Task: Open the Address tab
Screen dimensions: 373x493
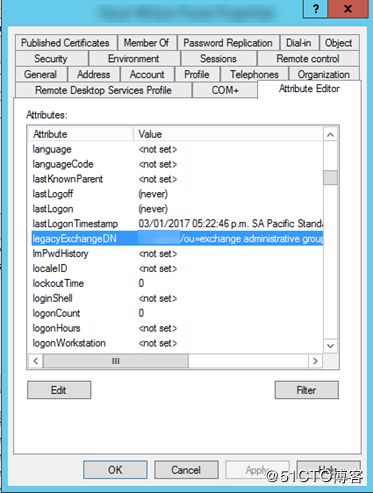Action: coord(94,74)
